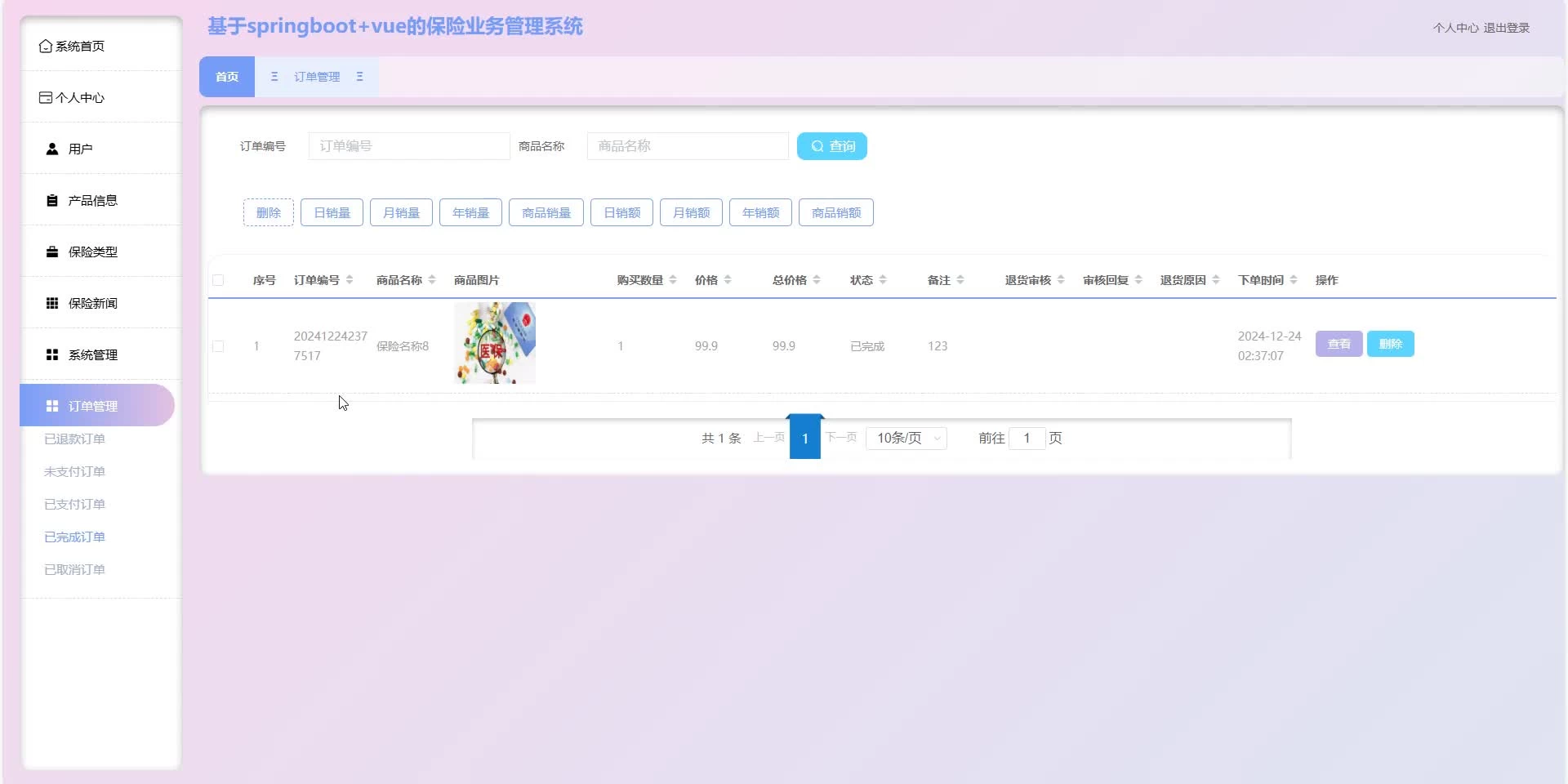Sort table by 商品名称 column

[x=432, y=280]
